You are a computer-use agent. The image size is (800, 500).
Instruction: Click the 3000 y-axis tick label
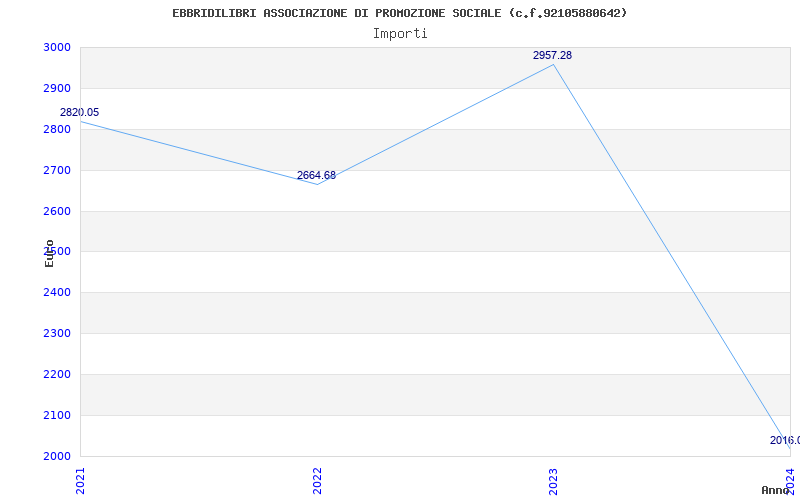57,48
